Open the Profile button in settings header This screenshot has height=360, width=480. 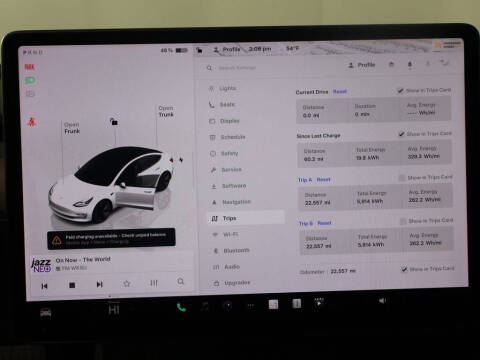click(362, 65)
